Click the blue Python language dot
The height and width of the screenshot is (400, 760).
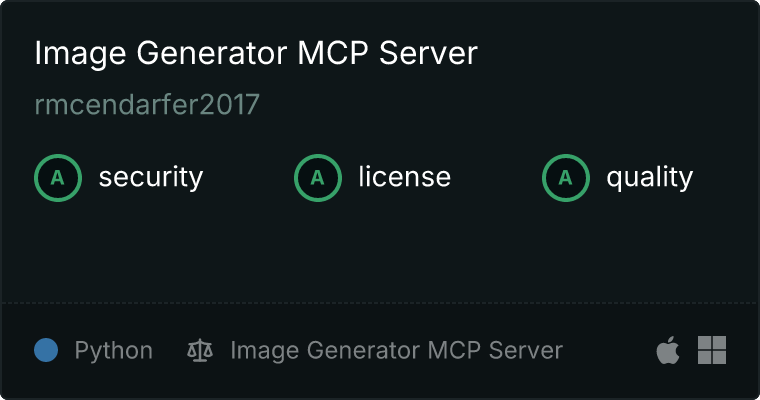click(x=46, y=350)
